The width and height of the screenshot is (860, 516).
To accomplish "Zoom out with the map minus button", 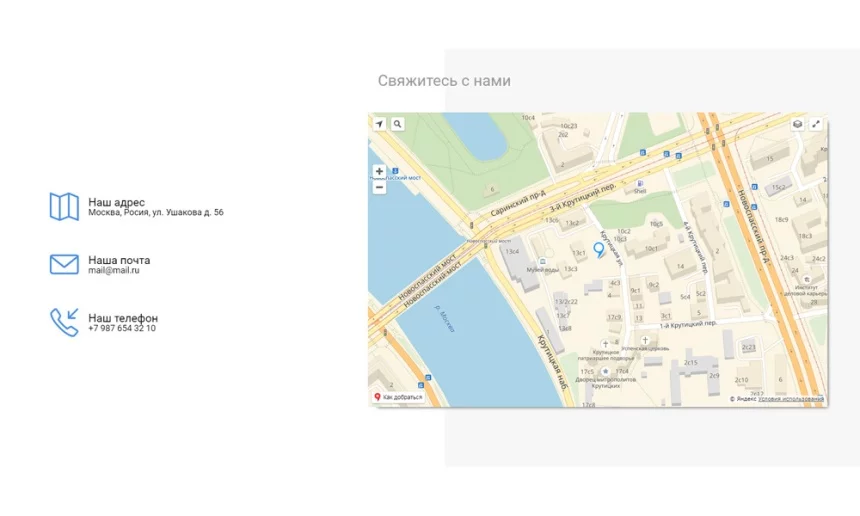I will [x=379, y=187].
